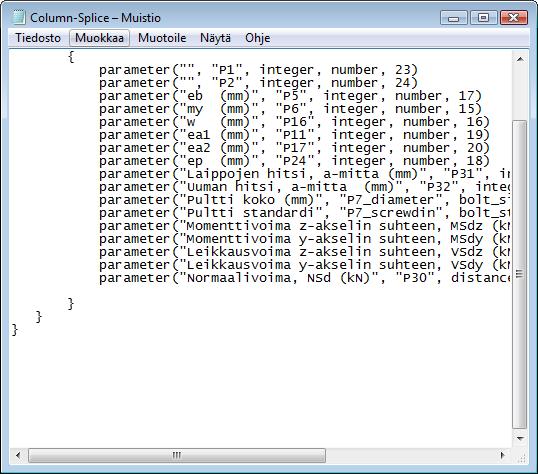The height and width of the screenshot is (474, 538).
Task: Click the "Momenttivoima y-akselin" MSdy line
Action: (x=305, y=239)
